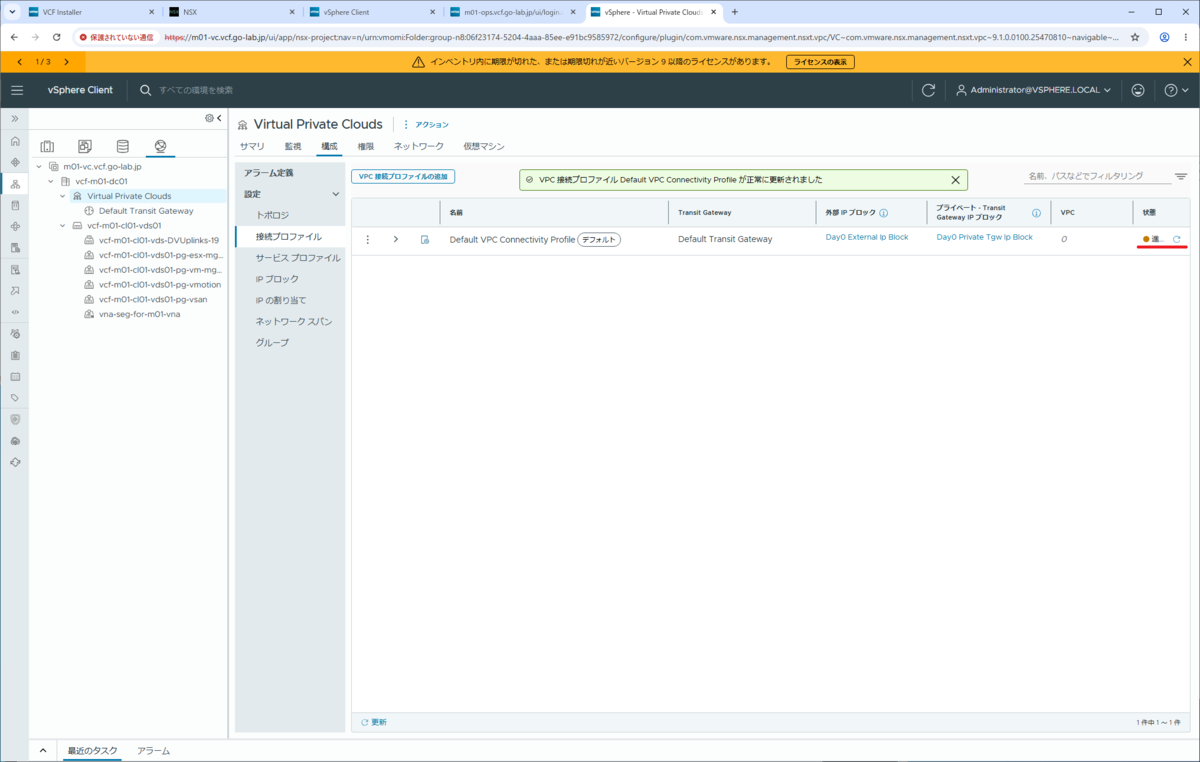
Task: Switch to Hosts and Clusters inventory view
Action: 47,147
